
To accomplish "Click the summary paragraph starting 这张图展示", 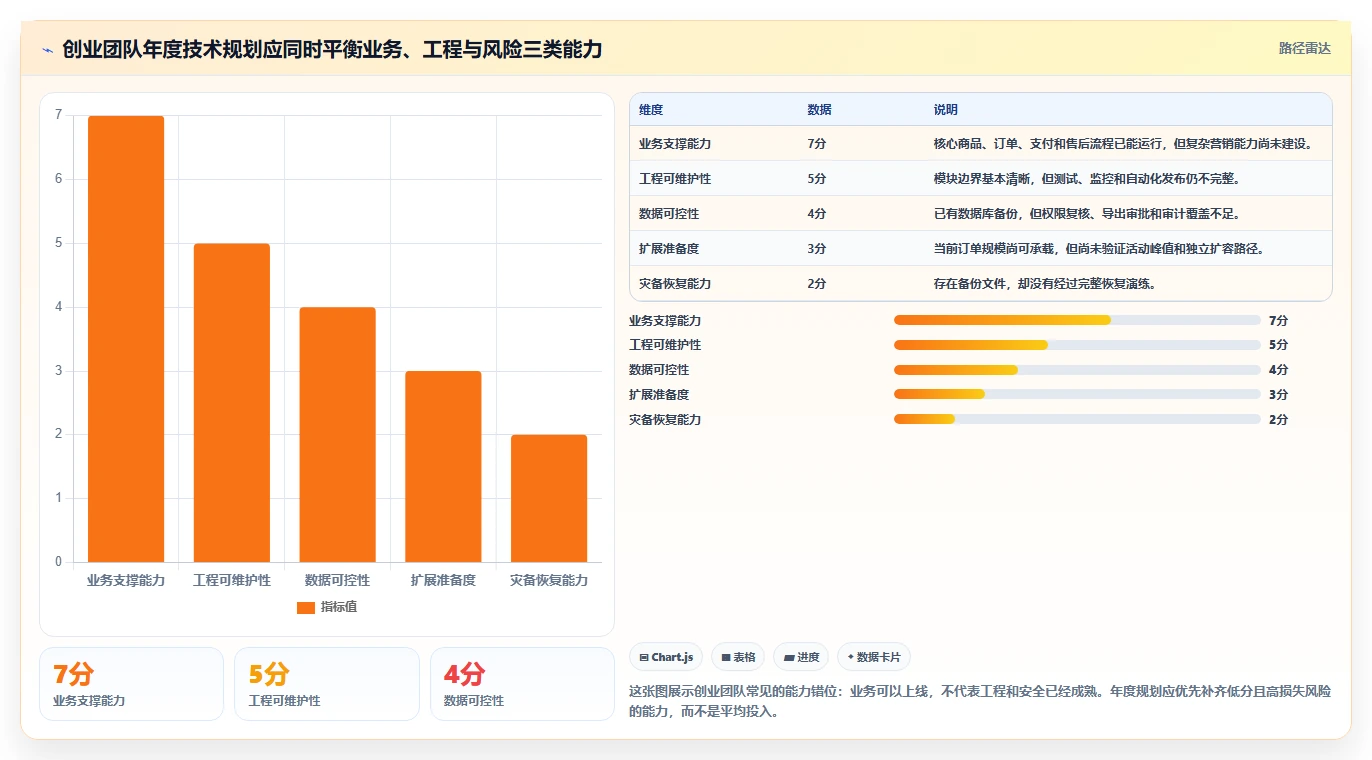I will (x=980, y=702).
